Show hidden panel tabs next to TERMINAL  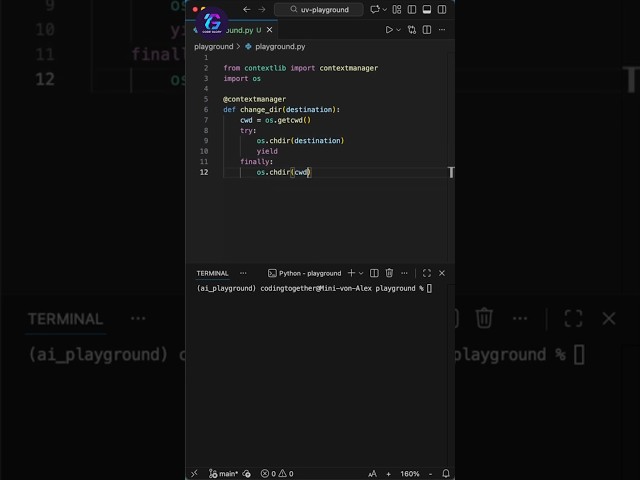click(x=243, y=273)
